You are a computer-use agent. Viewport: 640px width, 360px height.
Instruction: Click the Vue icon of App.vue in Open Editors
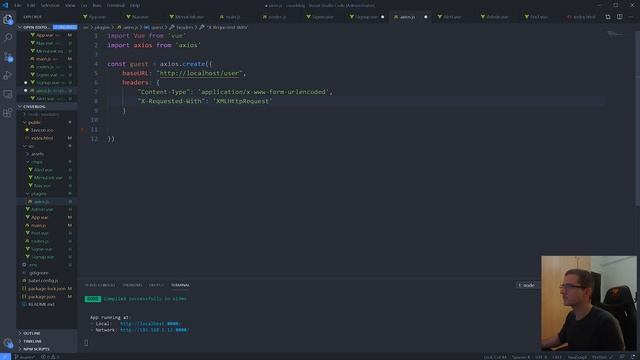click(33, 36)
